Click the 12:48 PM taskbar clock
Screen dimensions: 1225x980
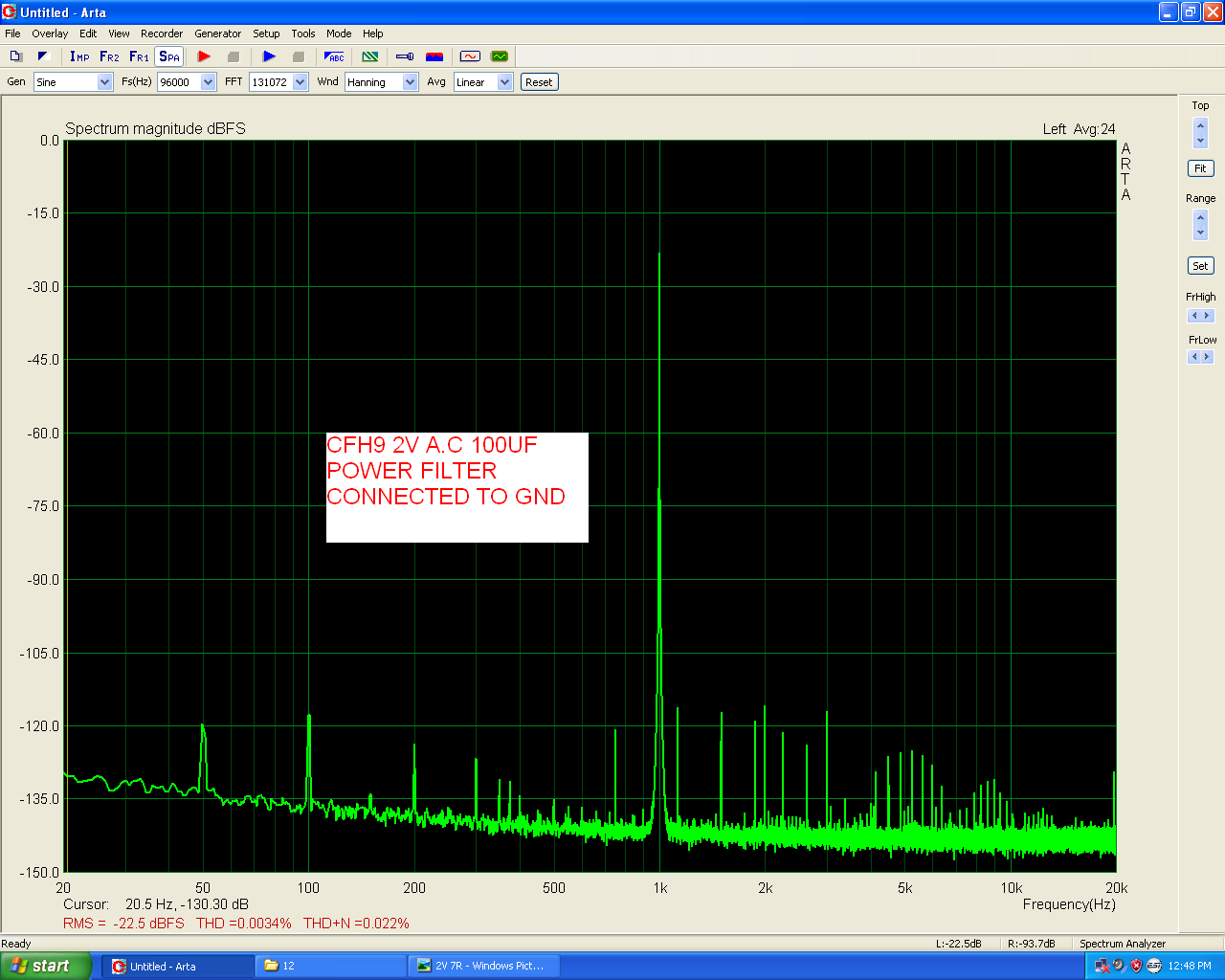1190,966
